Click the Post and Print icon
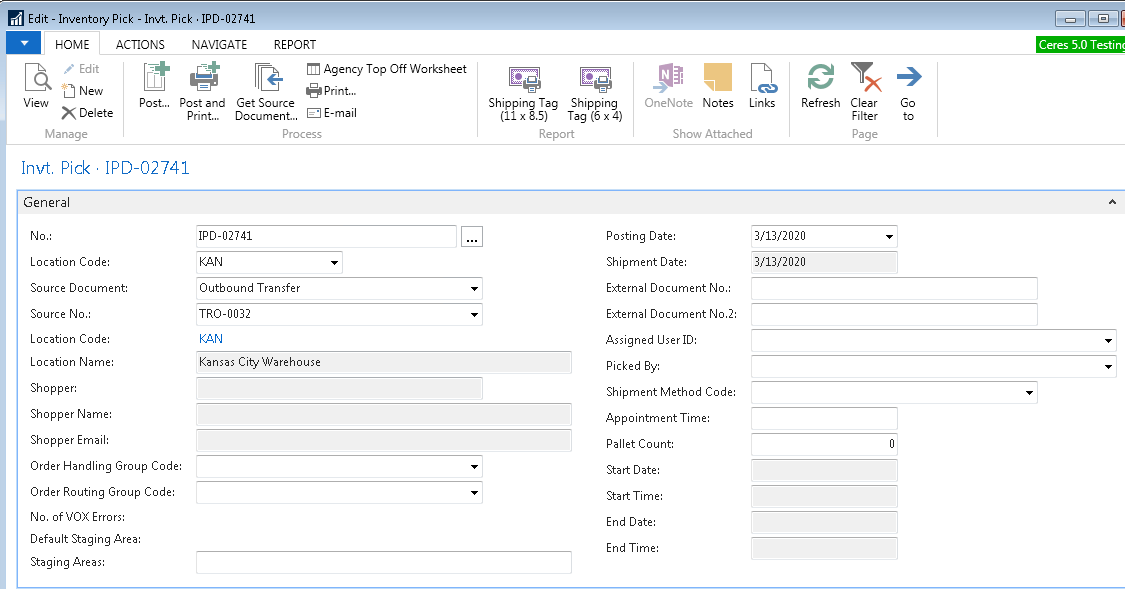This screenshot has height=589, width=1125. (203, 80)
